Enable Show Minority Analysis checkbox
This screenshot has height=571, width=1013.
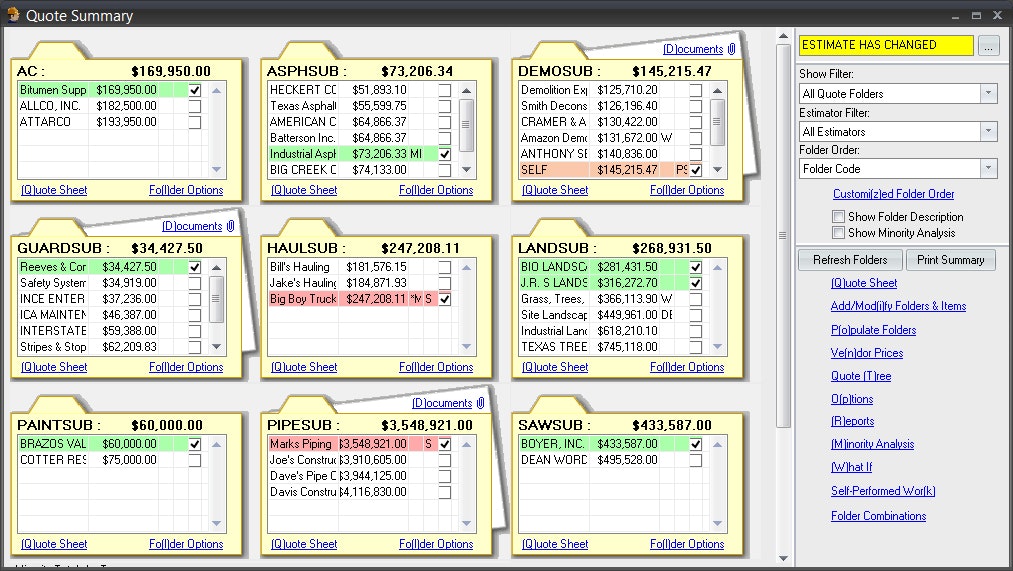[839, 233]
